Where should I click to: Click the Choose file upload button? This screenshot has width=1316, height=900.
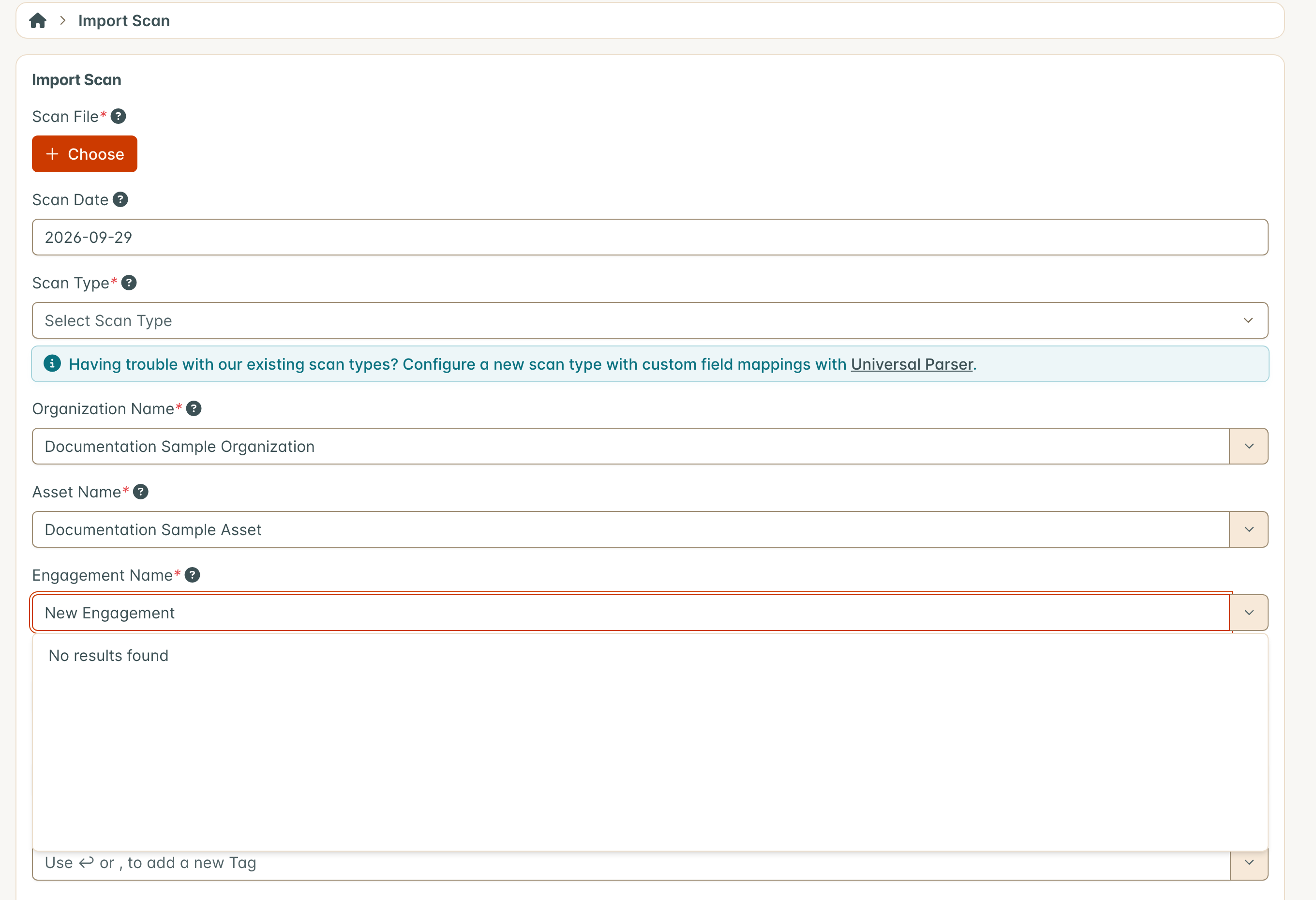pyautogui.click(x=84, y=154)
